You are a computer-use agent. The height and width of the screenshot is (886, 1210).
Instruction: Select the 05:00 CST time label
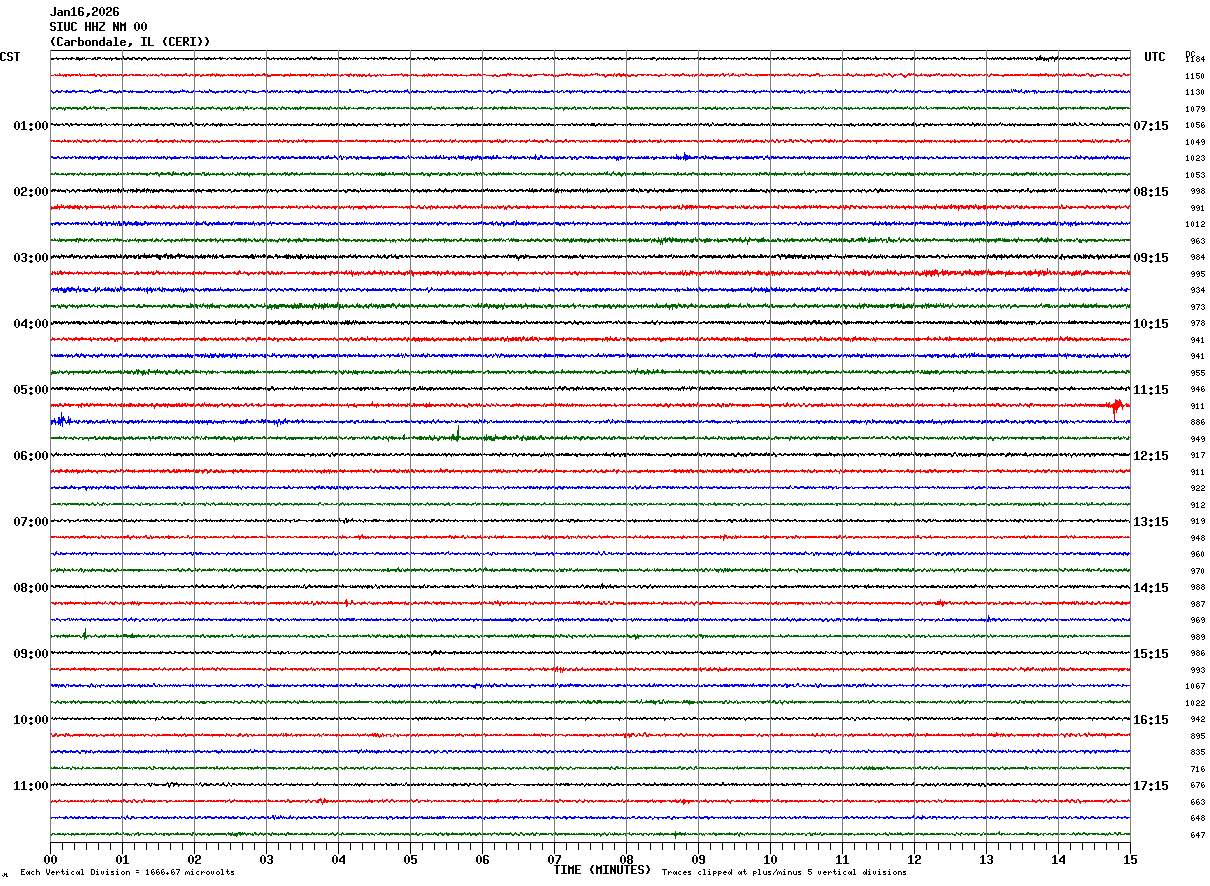tap(31, 390)
